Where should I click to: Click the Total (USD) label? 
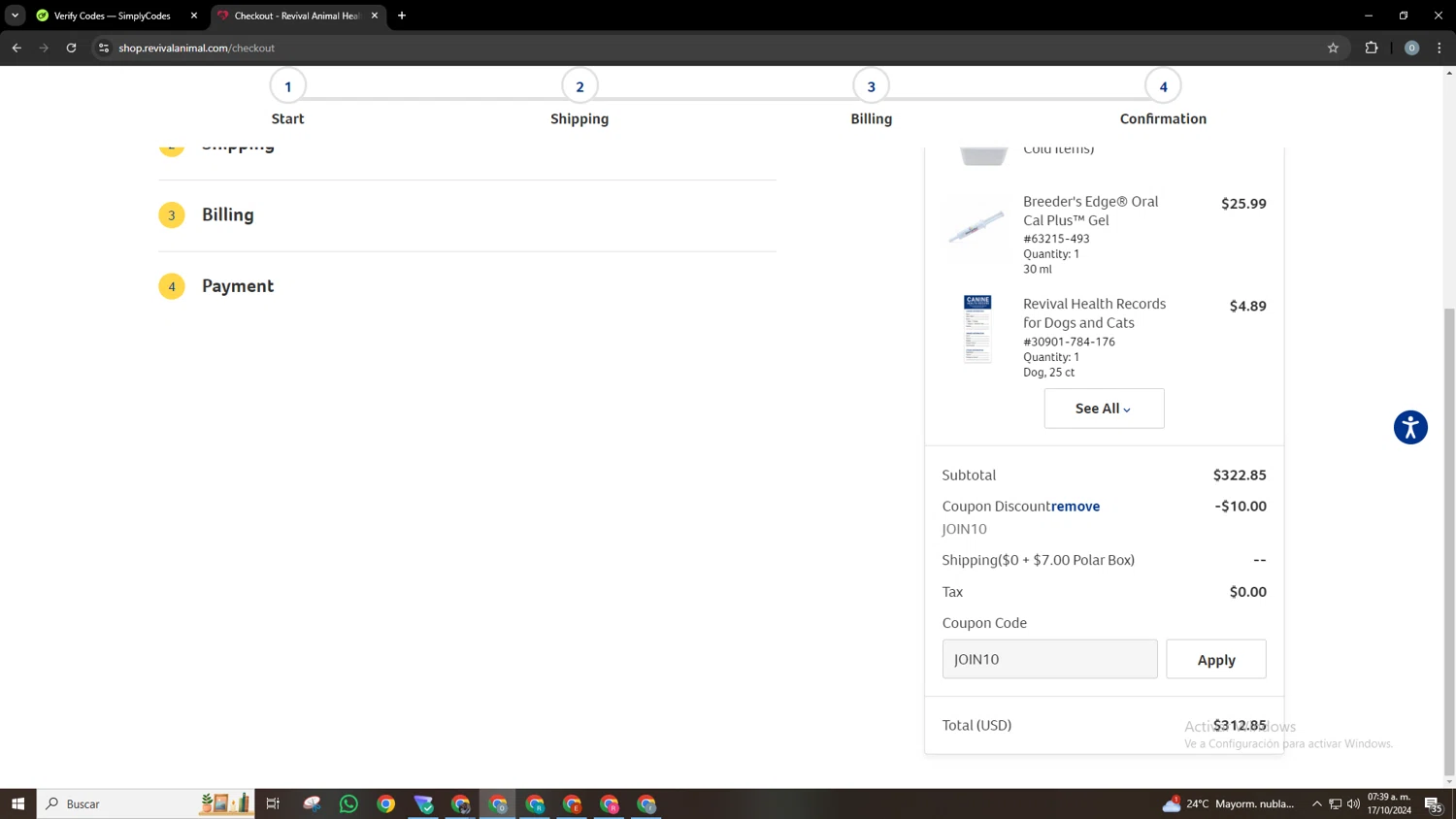point(976,725)
